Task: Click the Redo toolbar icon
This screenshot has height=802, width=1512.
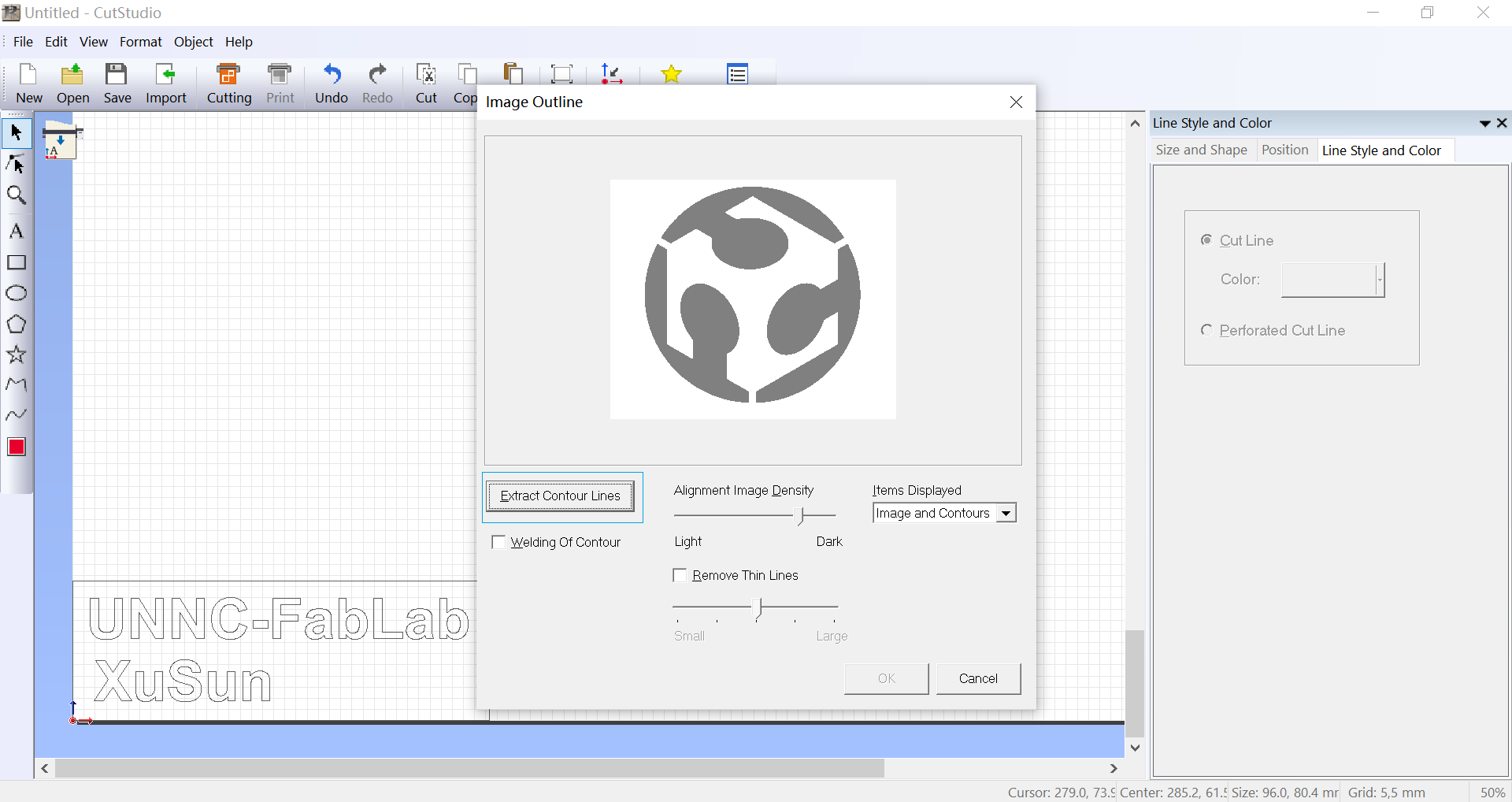Action: point(377,84)
